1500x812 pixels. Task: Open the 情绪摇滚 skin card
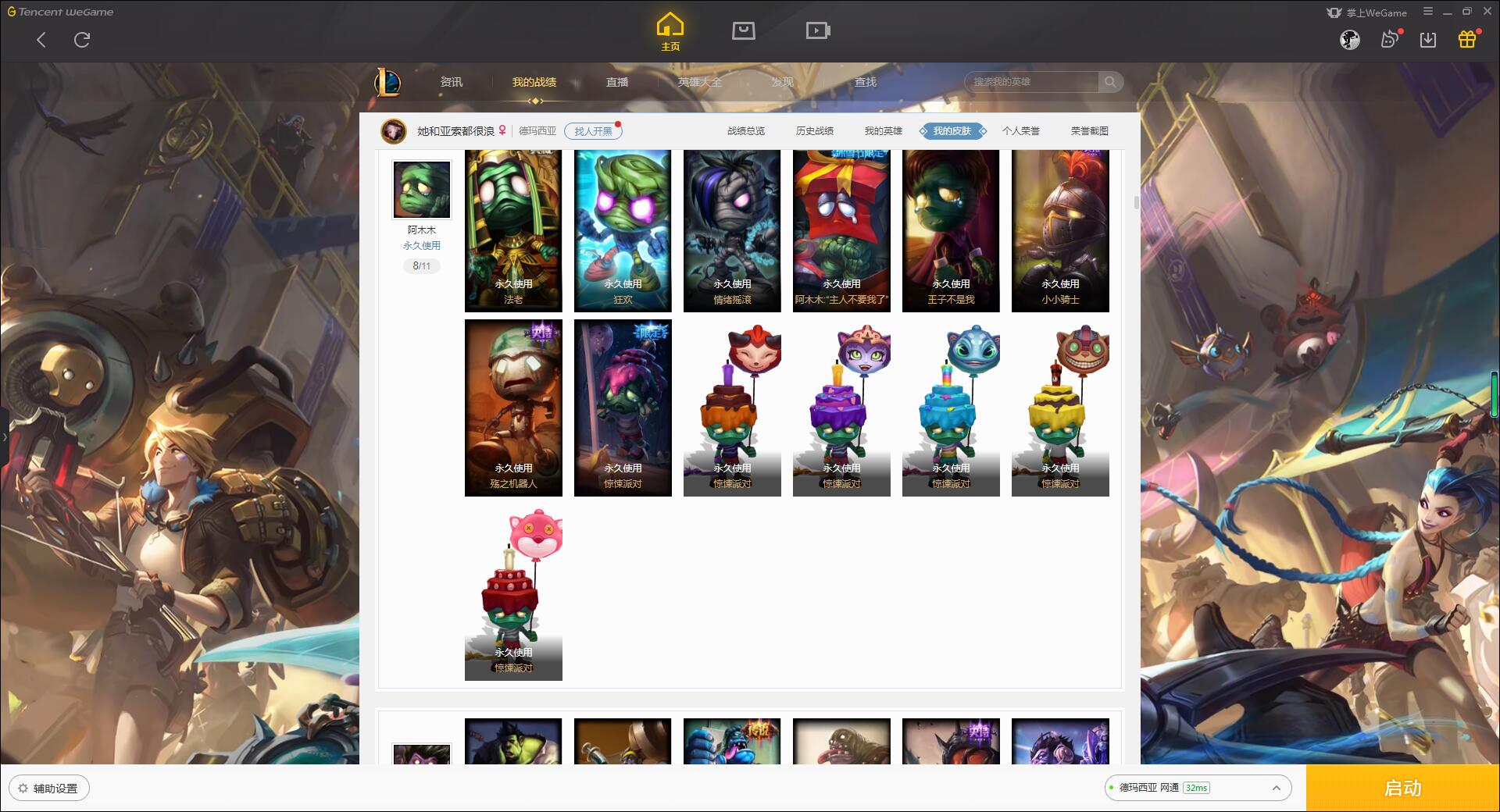(x=732, y=231)
